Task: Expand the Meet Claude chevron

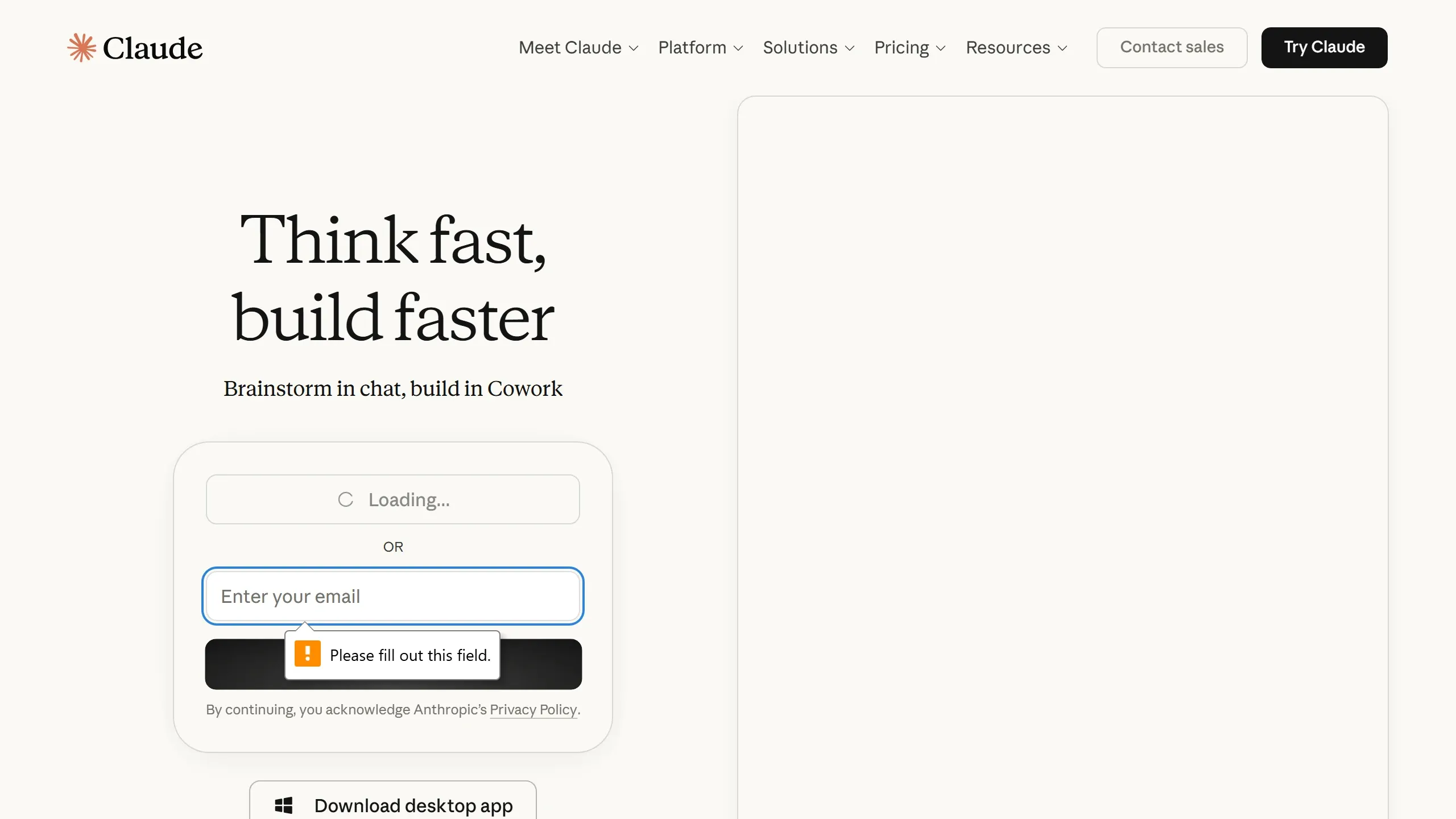Action: [634, 48]
